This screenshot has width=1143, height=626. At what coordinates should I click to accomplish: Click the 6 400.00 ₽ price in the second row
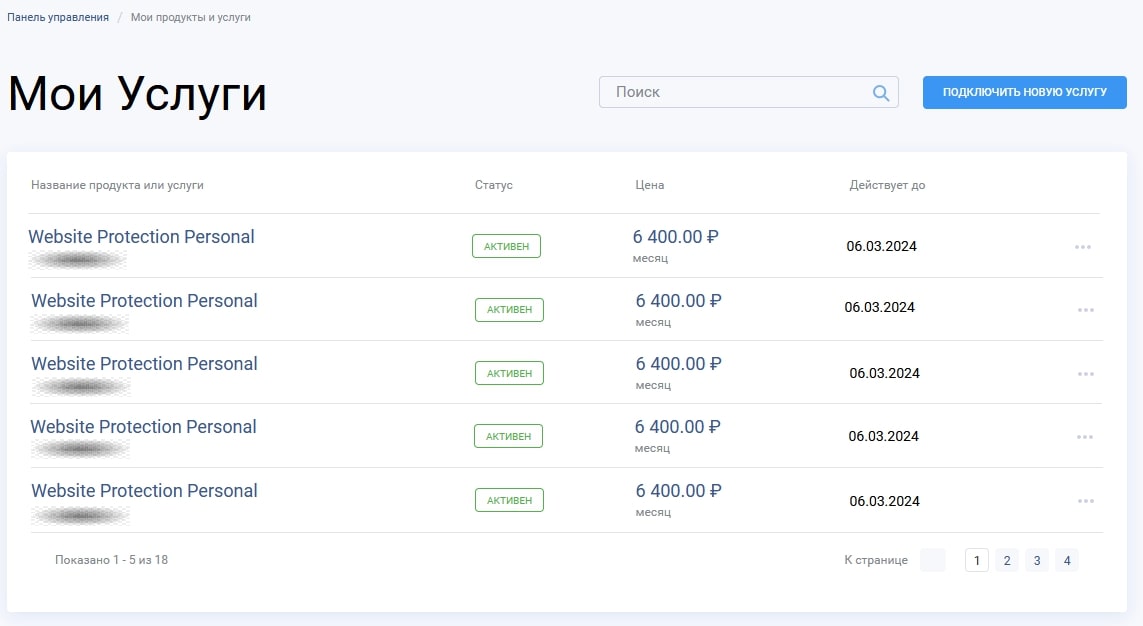(x=679, y=301)
